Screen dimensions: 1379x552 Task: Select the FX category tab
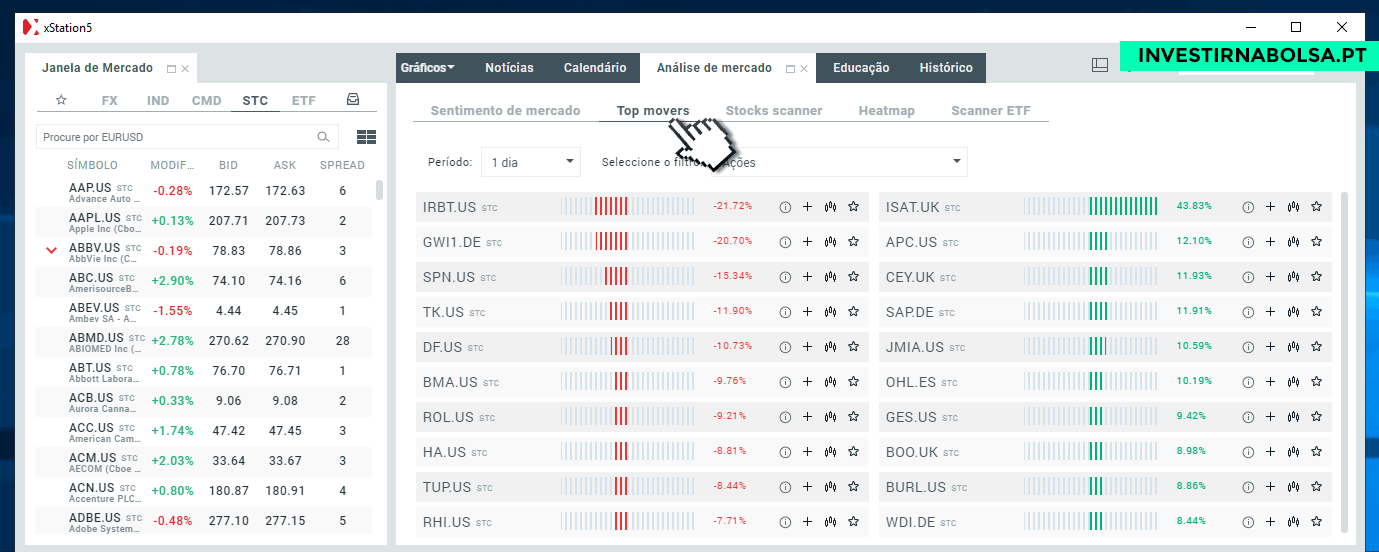click(110, 101)
